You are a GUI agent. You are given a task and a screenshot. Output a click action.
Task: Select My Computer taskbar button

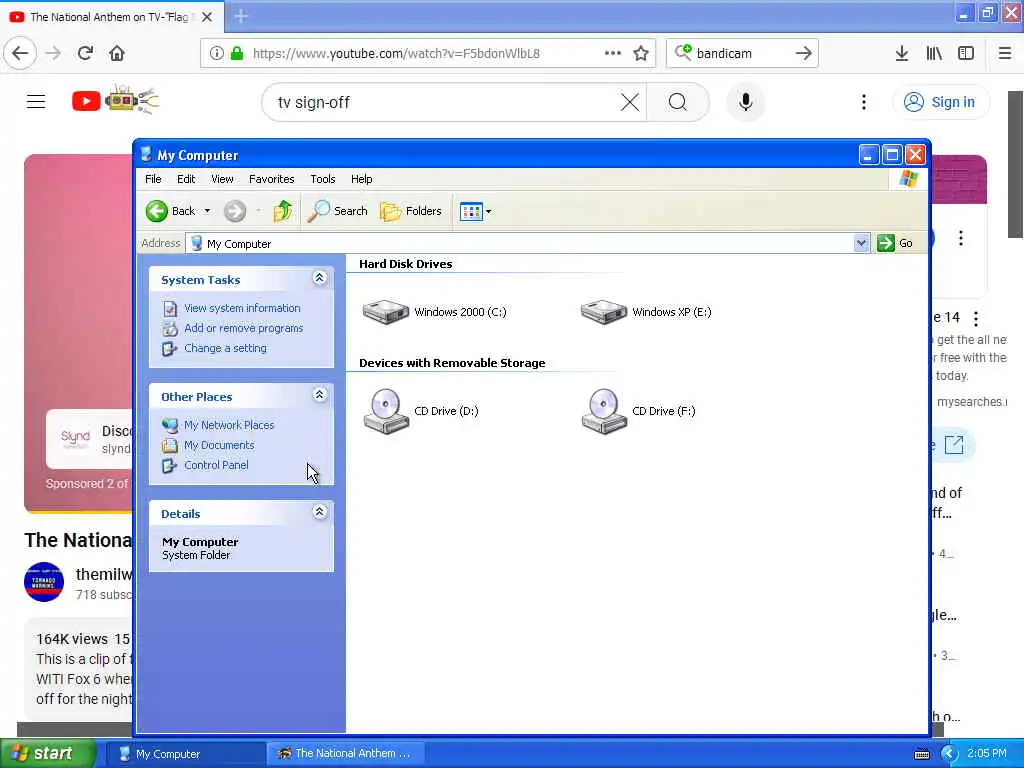click(x=185, y=754)
